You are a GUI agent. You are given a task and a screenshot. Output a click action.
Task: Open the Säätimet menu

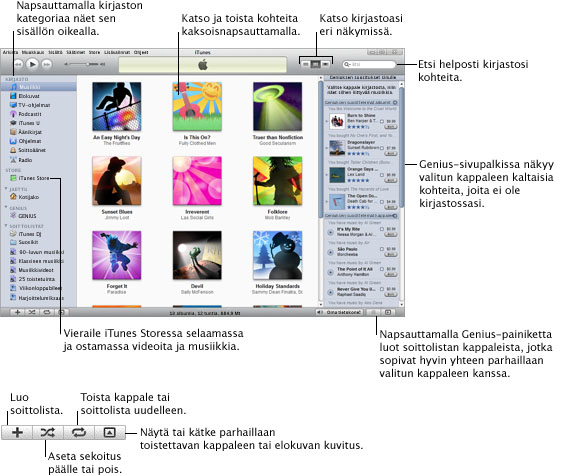75,52
